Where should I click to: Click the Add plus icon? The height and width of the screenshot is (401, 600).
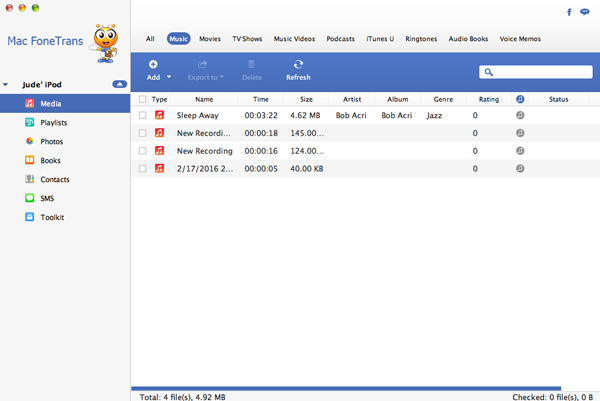click(153, 64)
